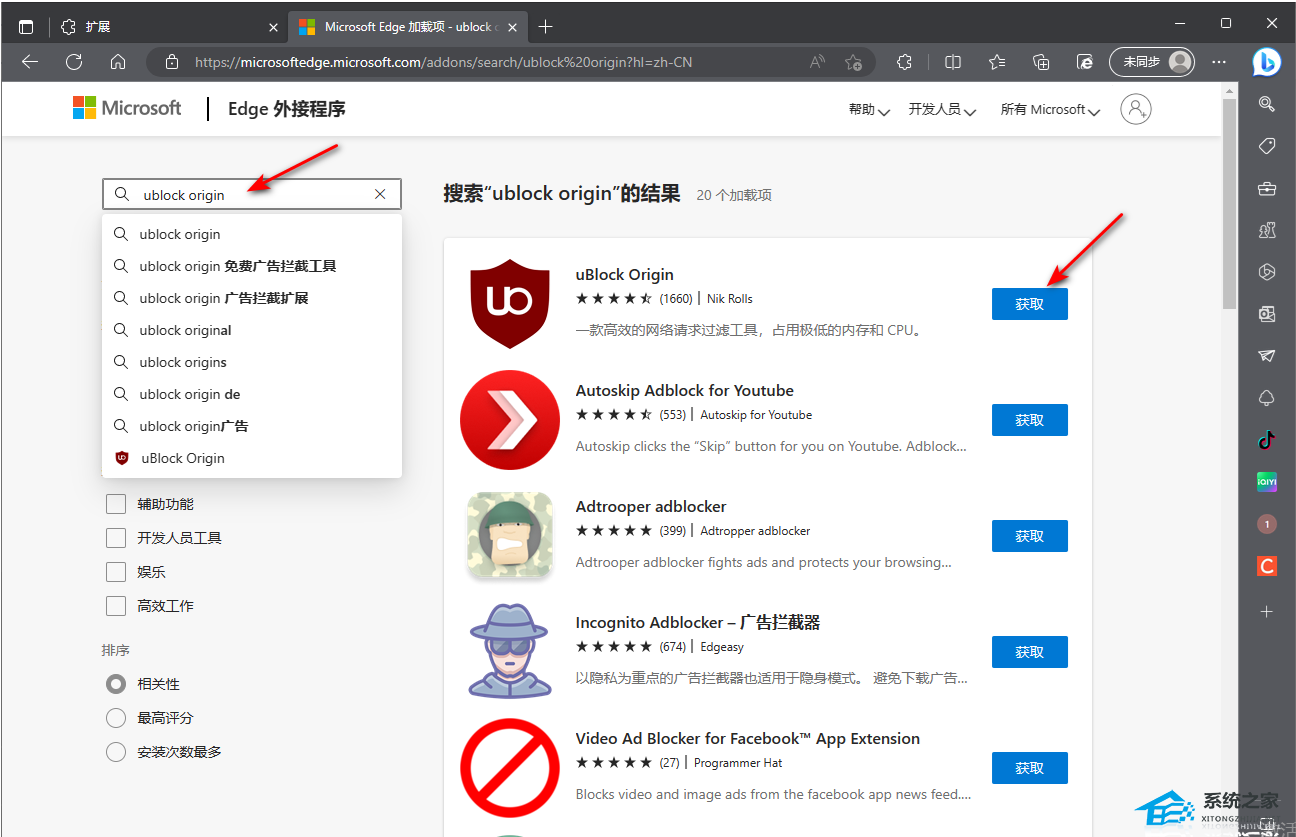Choose suggestion 'ublock origin 广告拦截扩展'

click(252, 298)
